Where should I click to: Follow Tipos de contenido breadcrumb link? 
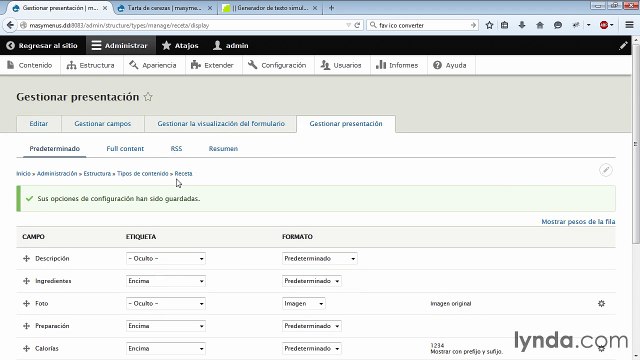142,173
